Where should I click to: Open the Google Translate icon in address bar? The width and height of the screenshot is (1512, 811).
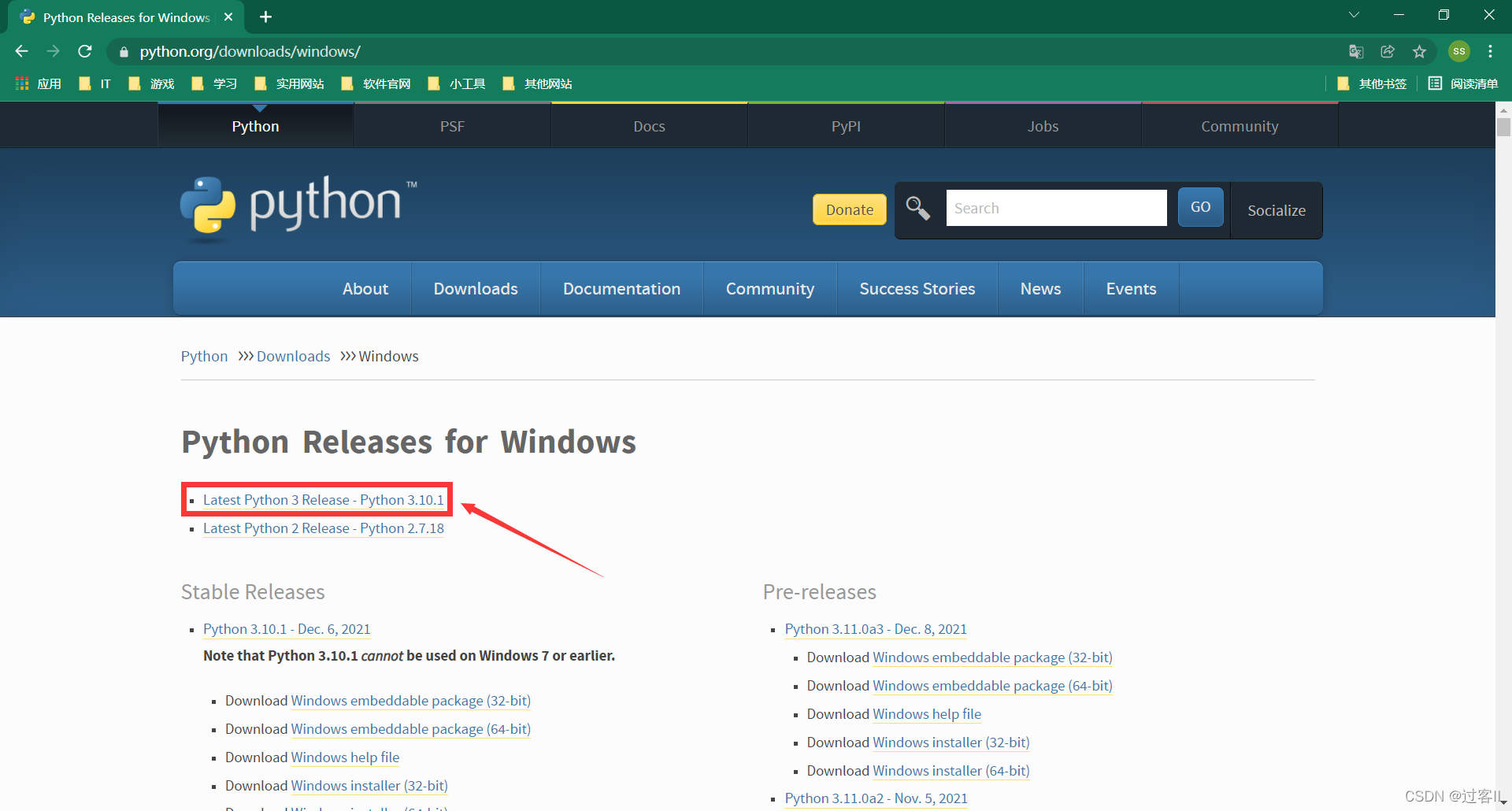[x=1356, y=51]
